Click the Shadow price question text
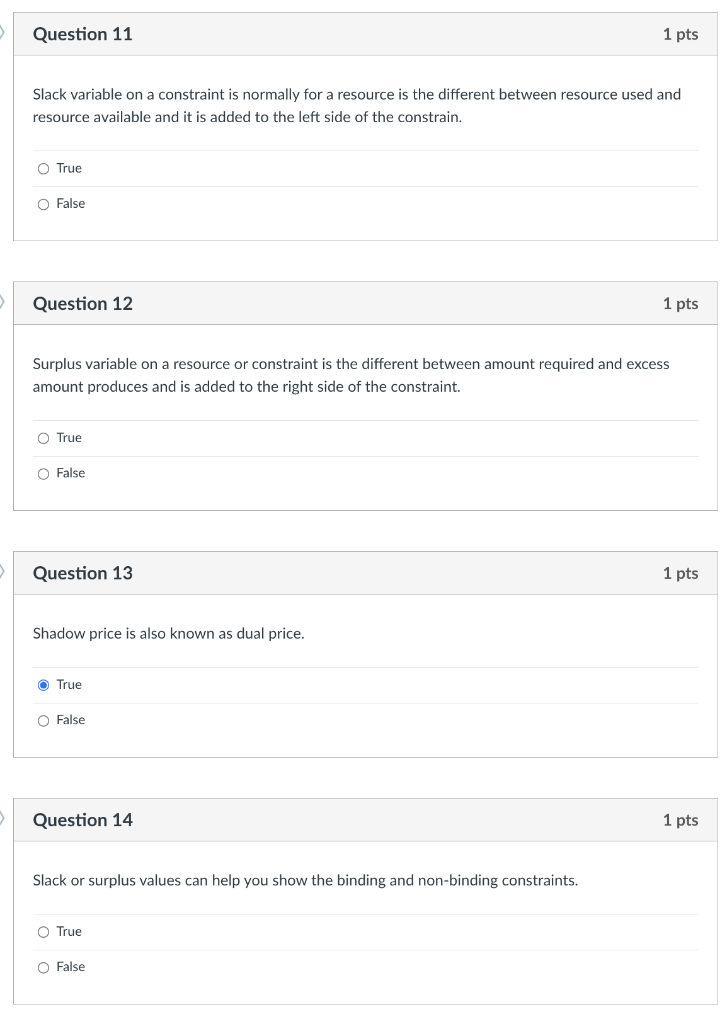 click(x=167, y=633)
